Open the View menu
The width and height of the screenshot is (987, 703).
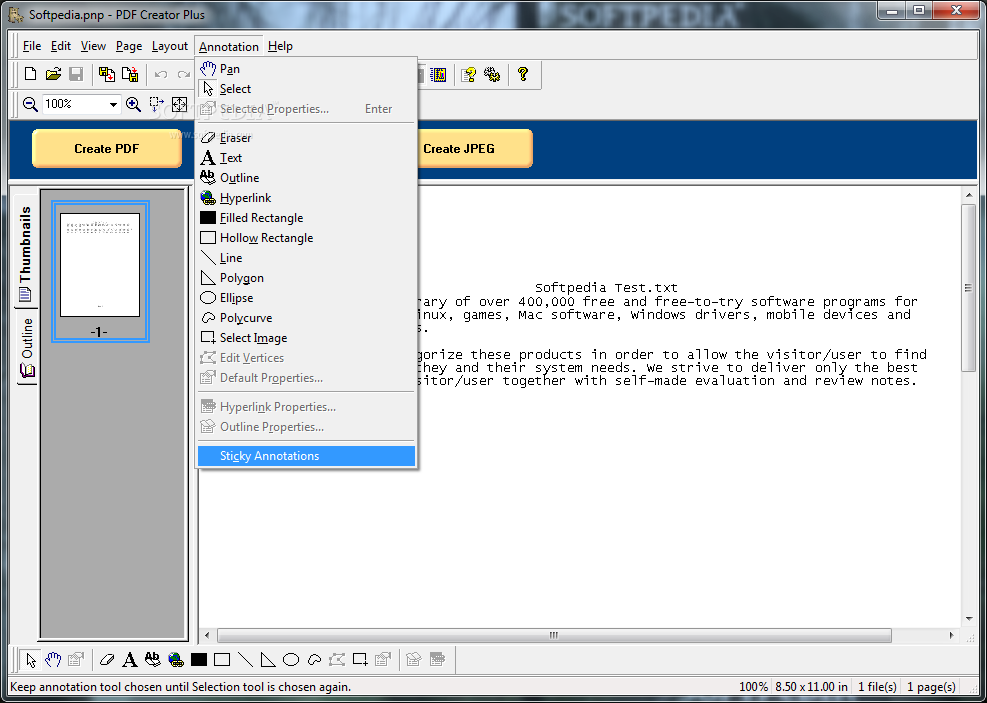pyautogui.click(x=93, y=46)
